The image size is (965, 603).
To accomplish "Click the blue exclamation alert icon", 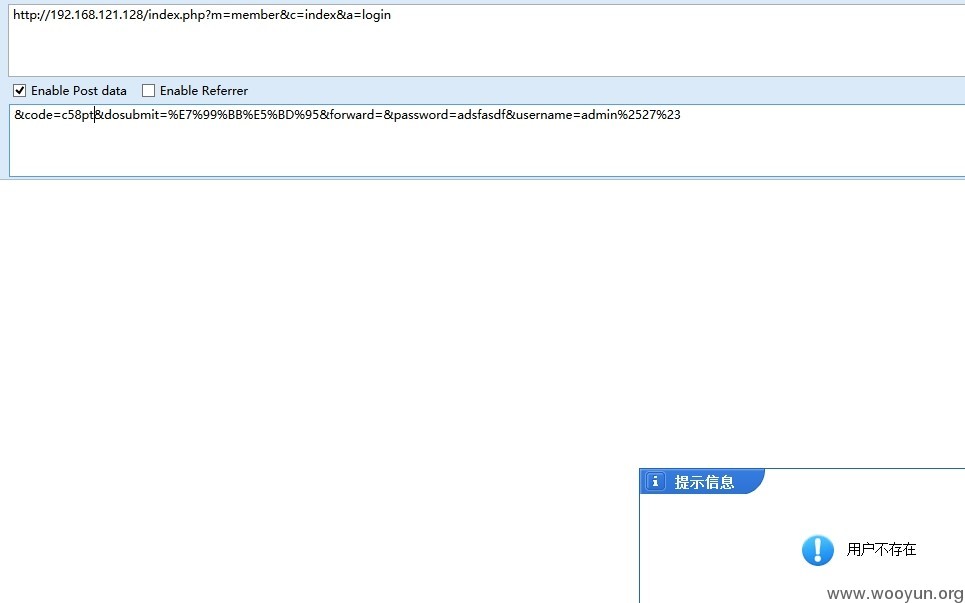I will 817,549.
